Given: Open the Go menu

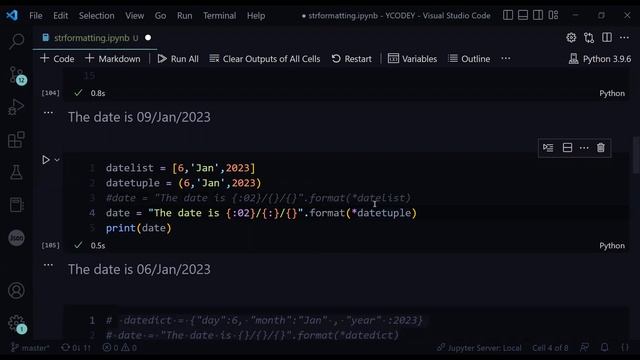Looking at the screenshot, I should pos(160,16).
